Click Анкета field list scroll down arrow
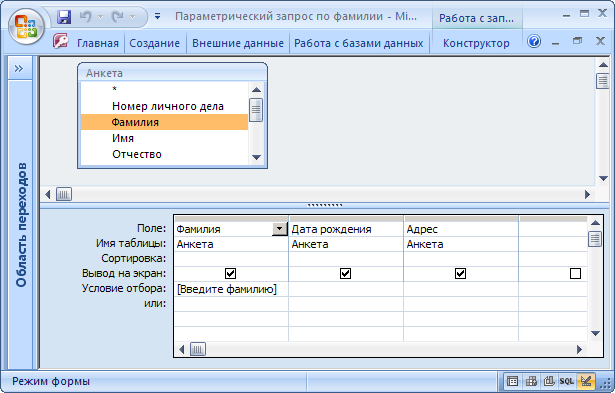Image resolution: width=615 pixels, height=393 pixels. click(x=256, y=157)
